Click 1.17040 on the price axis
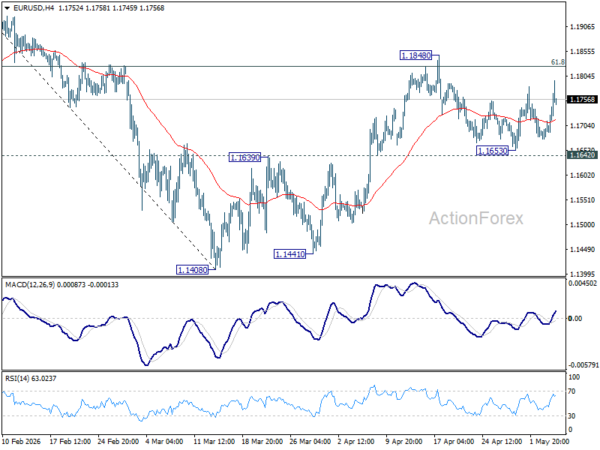Image resolution: width=600 pixels, height=450 pixels. (582, 126)
